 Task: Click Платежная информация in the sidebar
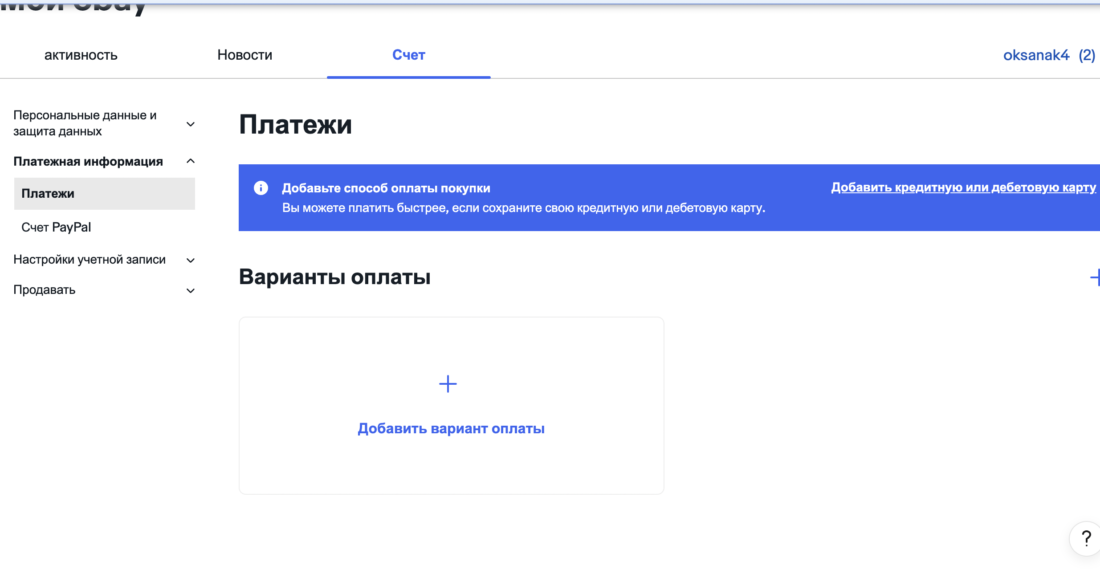[88, 160]
